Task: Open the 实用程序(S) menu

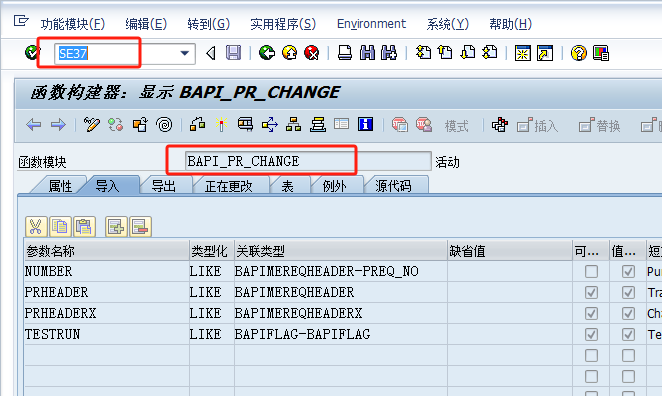Action: 283,24
